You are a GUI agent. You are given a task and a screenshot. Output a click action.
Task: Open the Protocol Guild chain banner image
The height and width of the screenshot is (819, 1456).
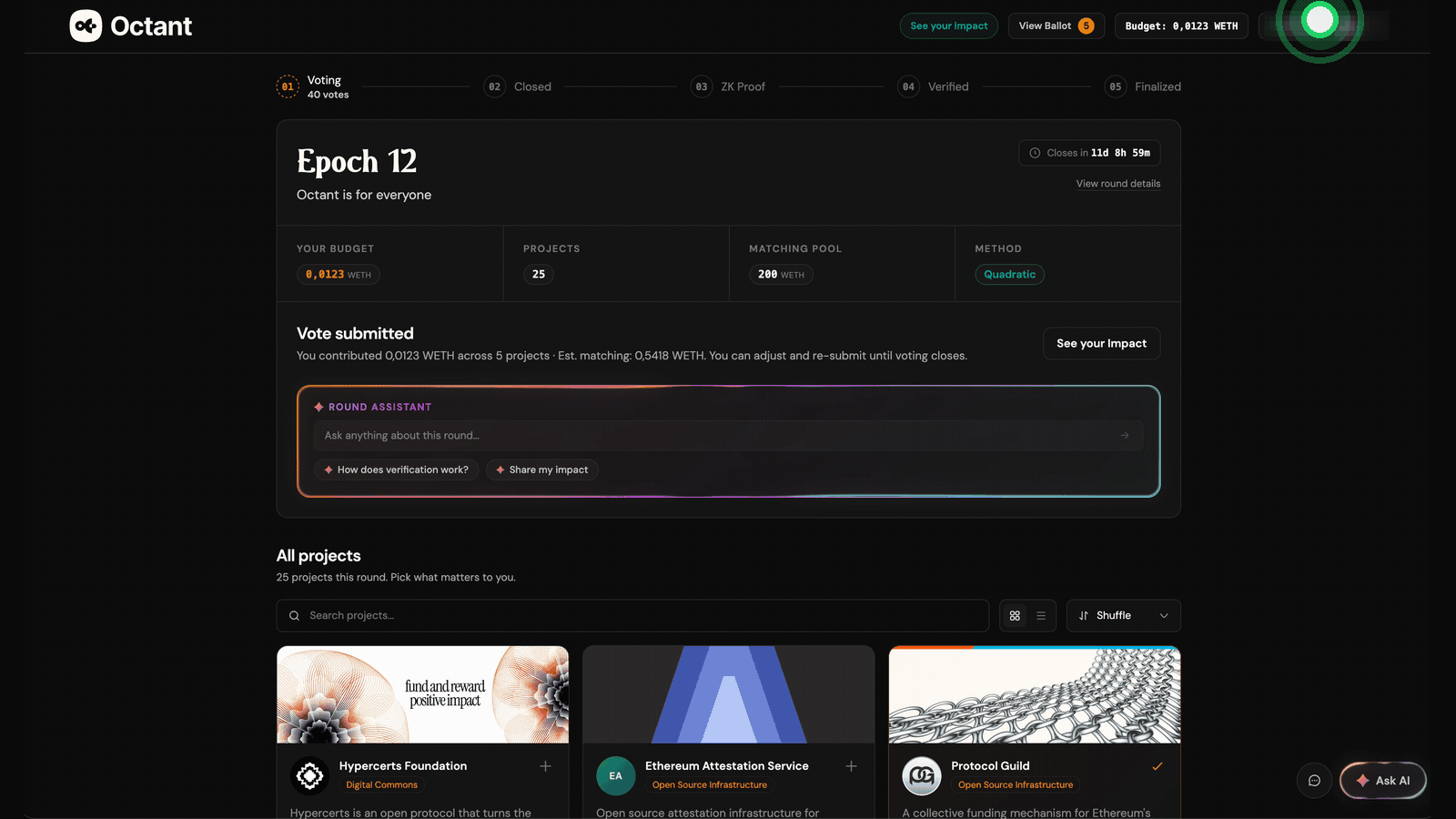click(x=1035, y=694)
